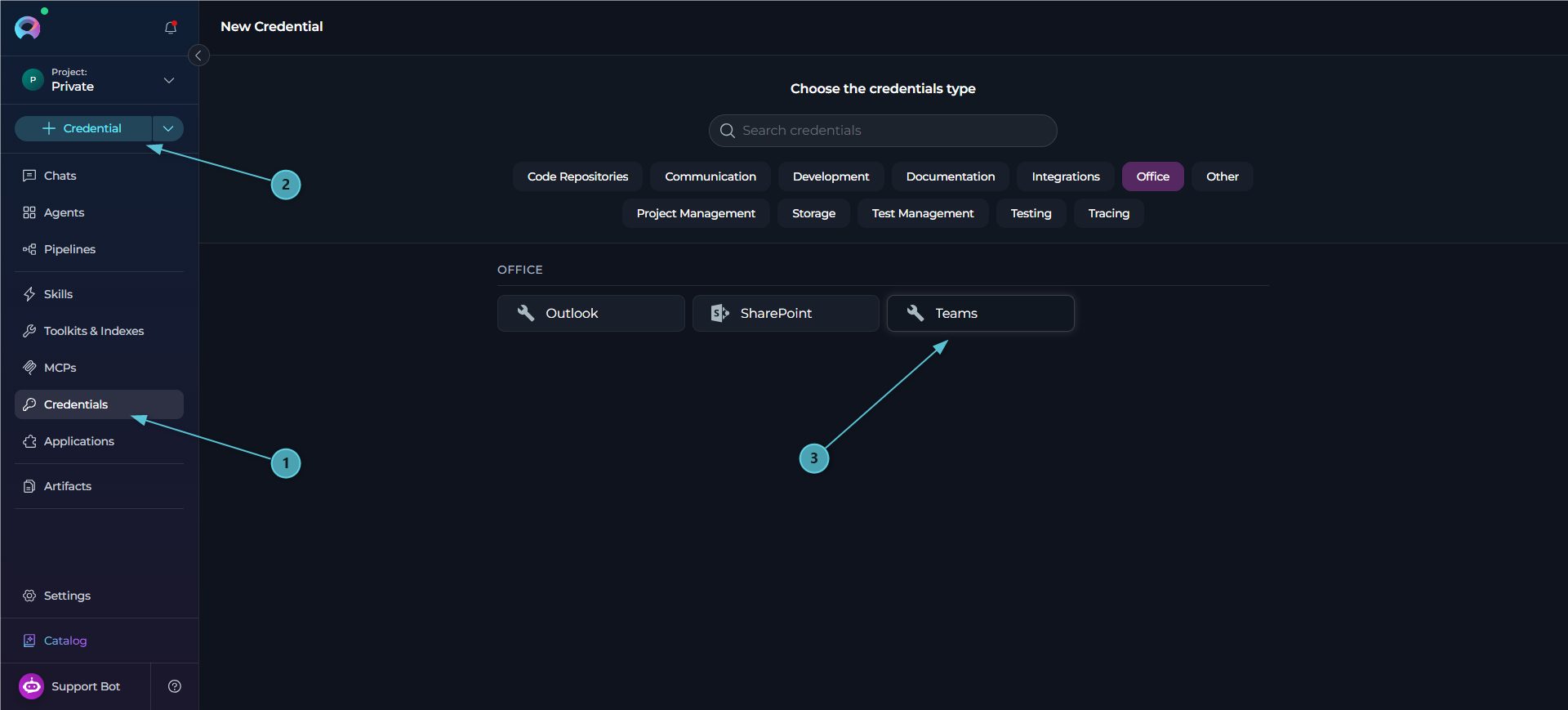Click the SharePoint logo icon
This screenshot has height=710, width=1568.
tap(719, 313)
